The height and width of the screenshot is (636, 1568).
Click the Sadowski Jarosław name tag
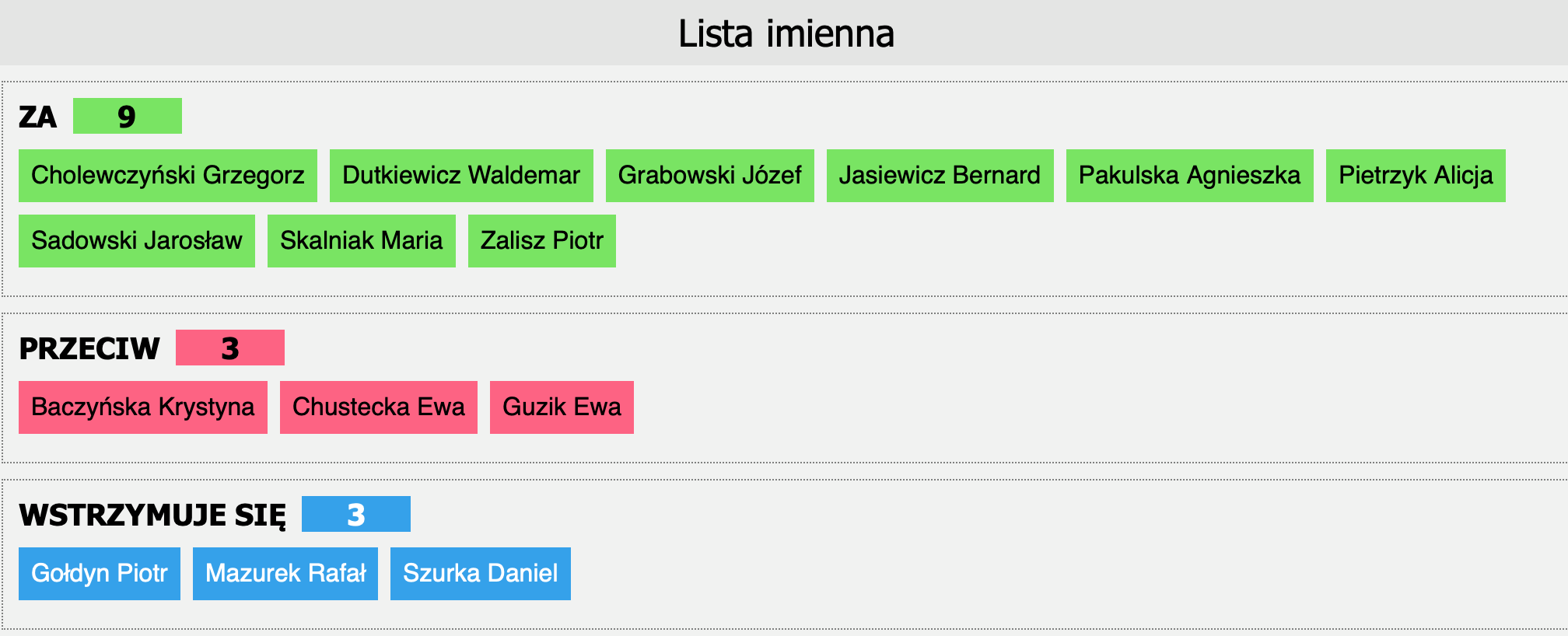[x=137, y=241]
